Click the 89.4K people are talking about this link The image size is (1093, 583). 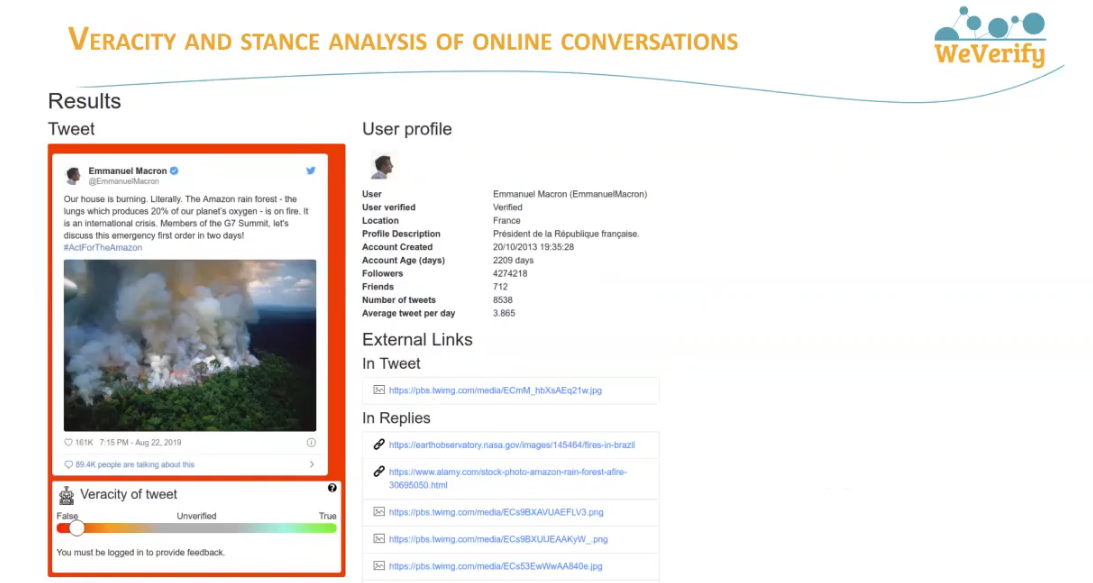tap(135, 464)
